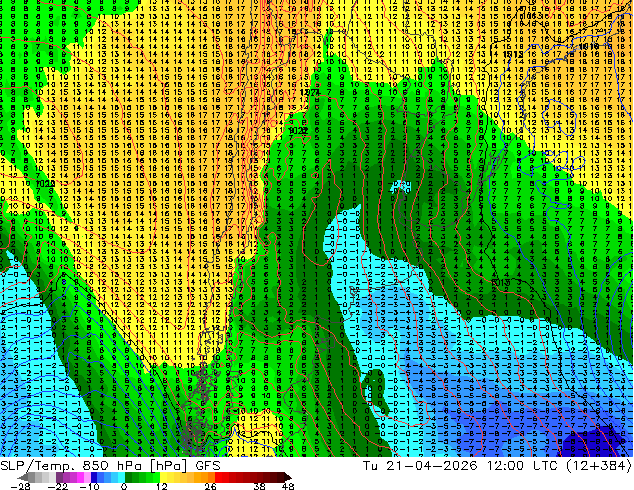Click the dark green swatch right of 0 in the legend
The image size is (634, 490).
(x=129, y=477)
